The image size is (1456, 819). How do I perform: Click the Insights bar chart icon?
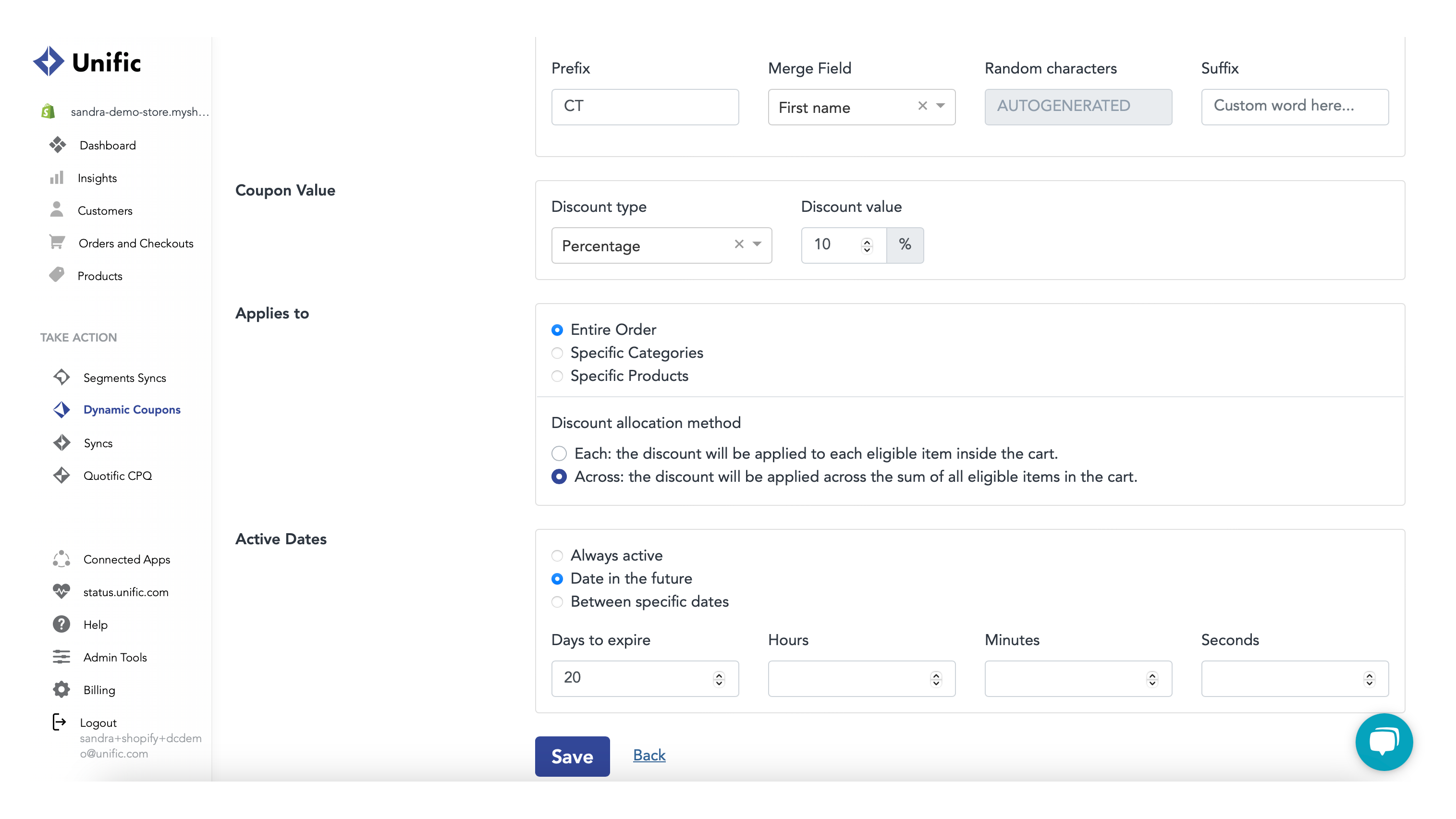coord(57,178)
